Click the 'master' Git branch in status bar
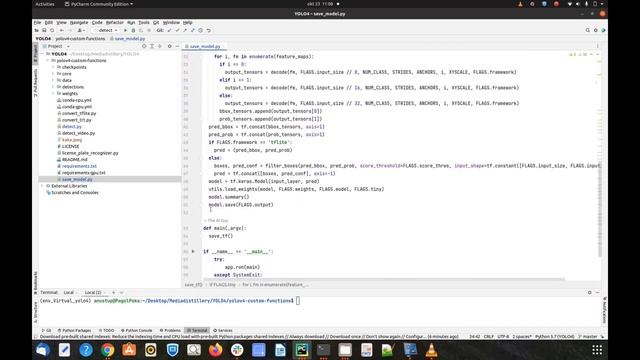The height and width of the screenshot is (360, 640). pos(588,336)
